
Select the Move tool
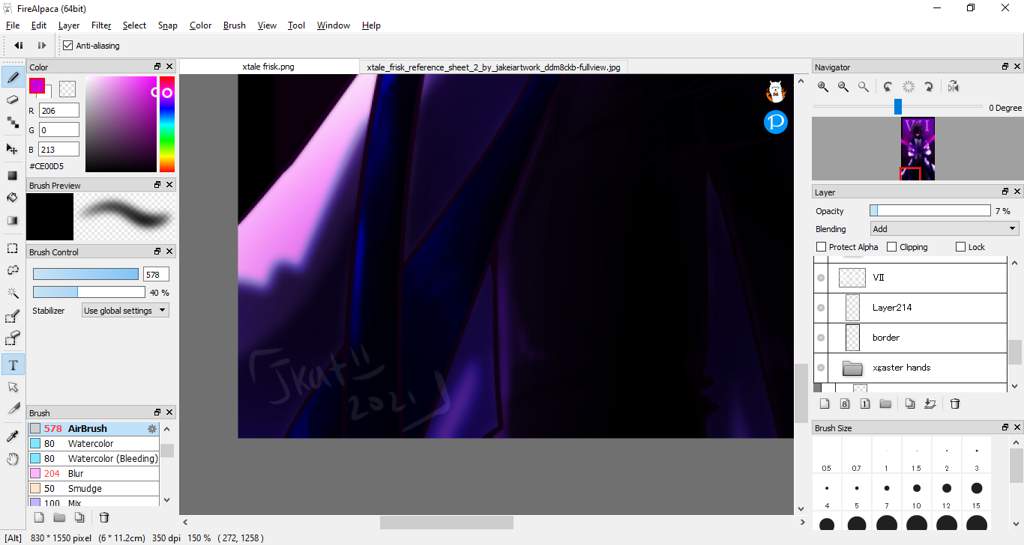[12, 149]
